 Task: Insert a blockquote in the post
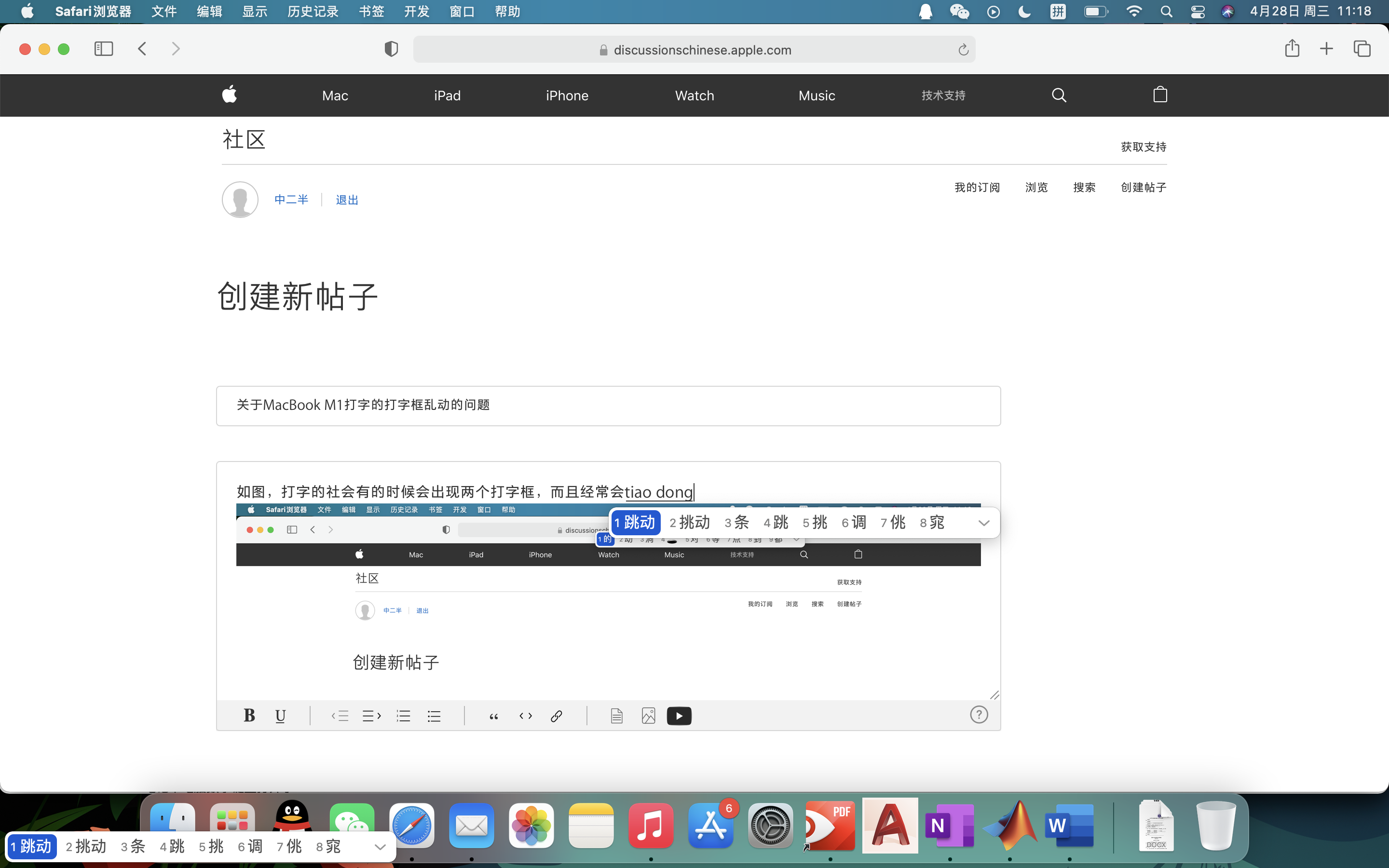493,715
